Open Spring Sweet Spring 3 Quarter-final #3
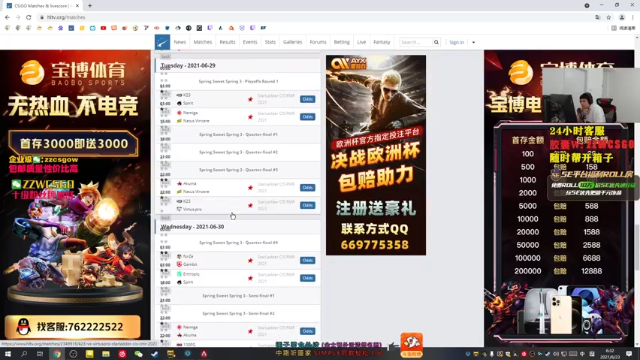The width and height of the screenshot is (640, 360). point(238,169)
